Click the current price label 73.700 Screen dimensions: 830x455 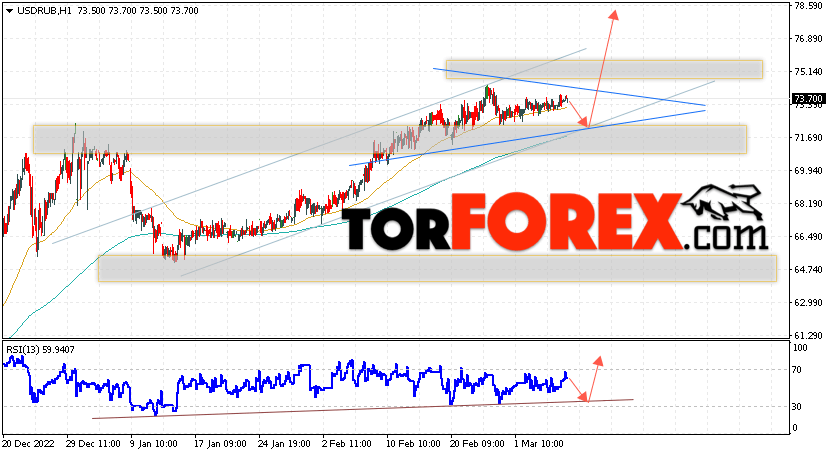pos(808,99)
